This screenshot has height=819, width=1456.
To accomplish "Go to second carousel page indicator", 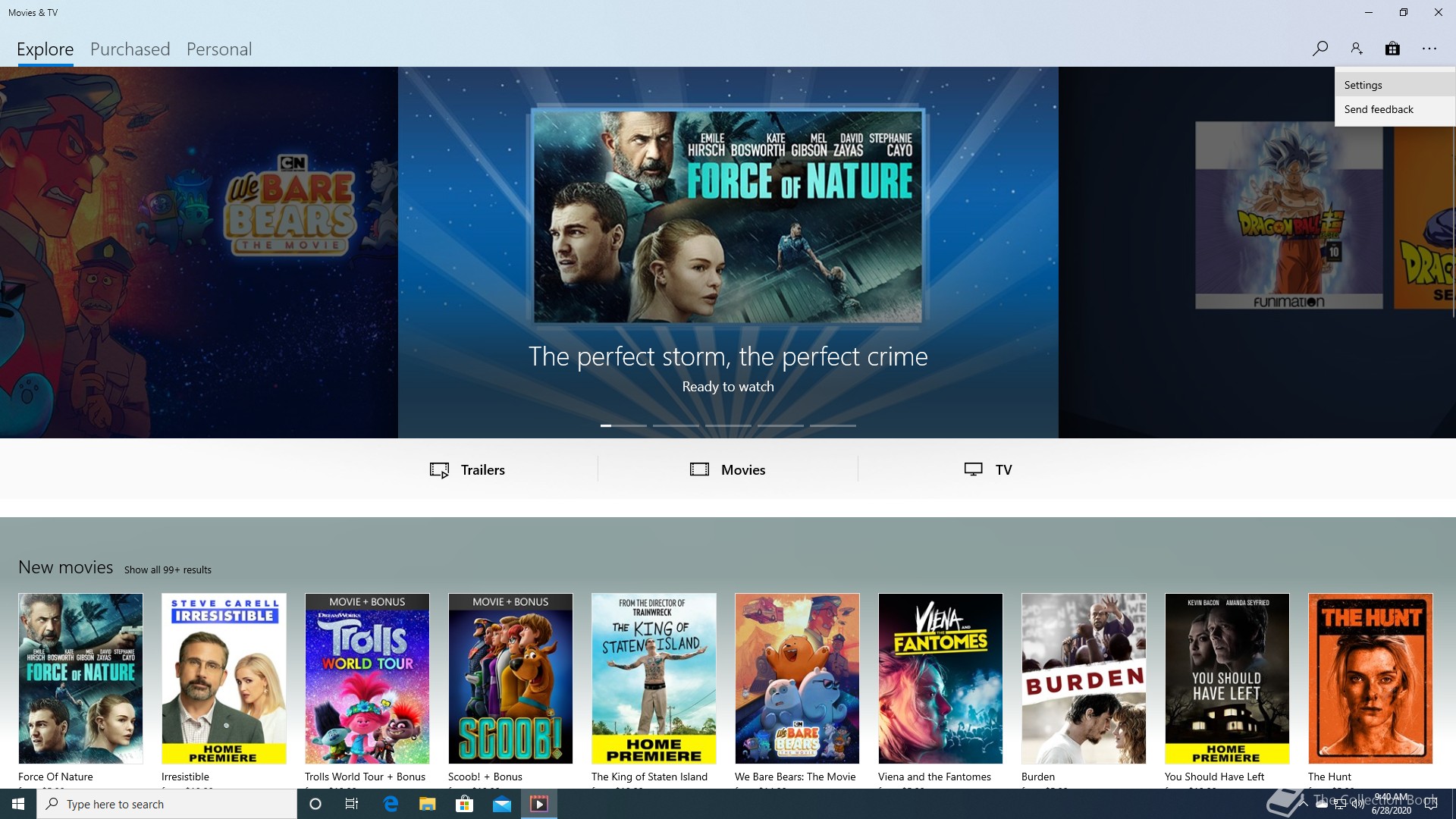I will [x=676, y=425].
